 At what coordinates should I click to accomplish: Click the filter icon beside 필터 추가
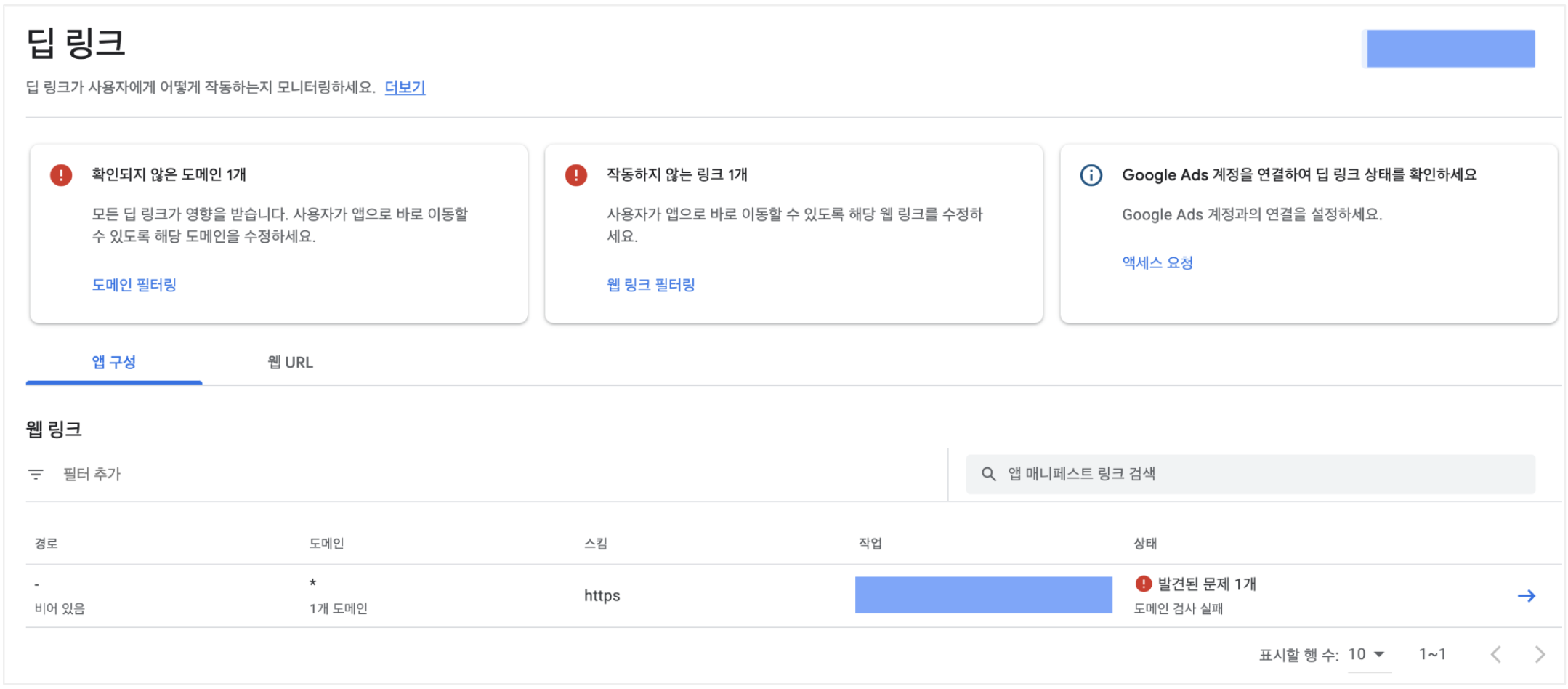pos(36,475)
